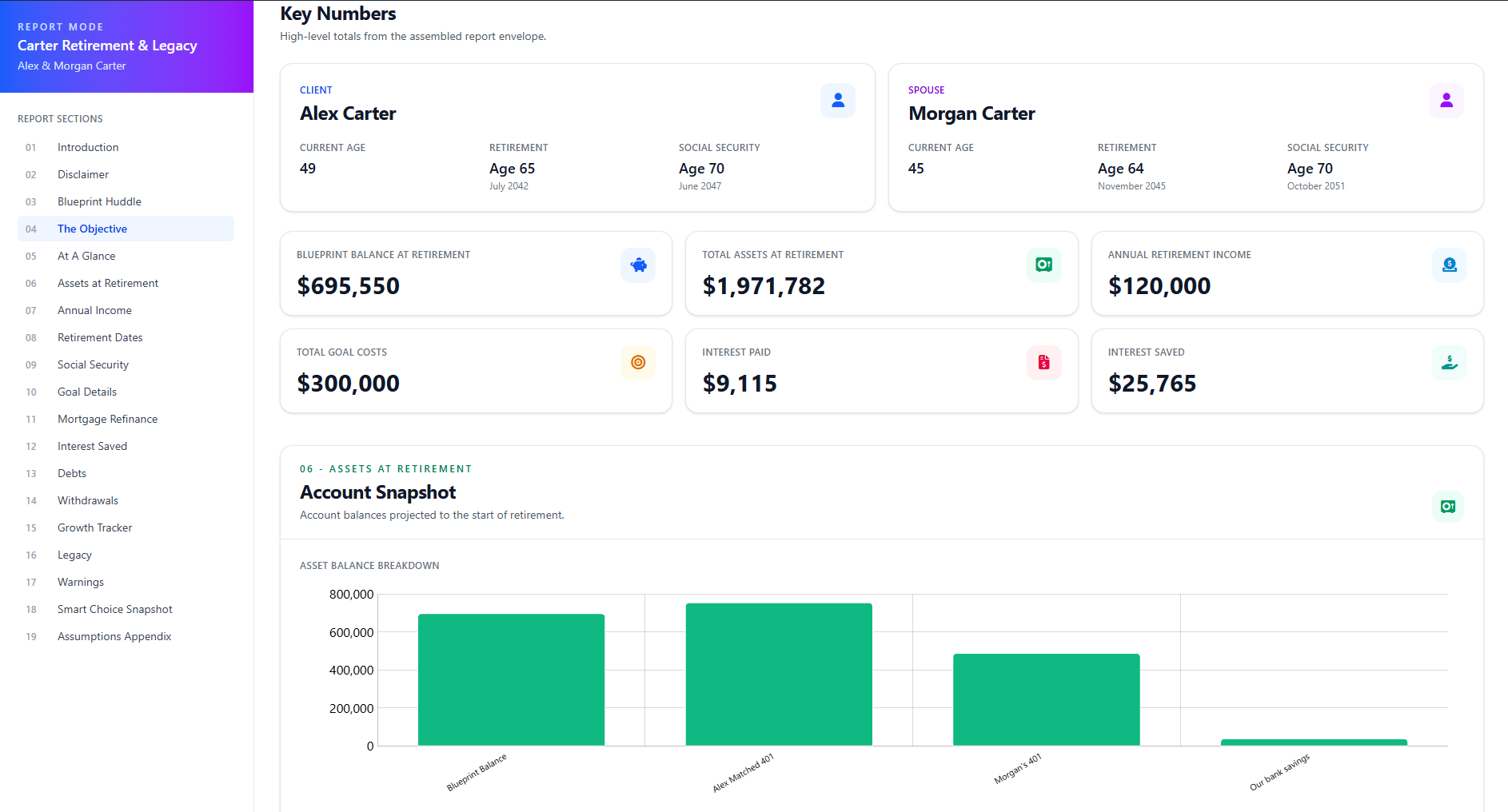Open the Legacy section
The height and width of the screenshot is (812, 1508).
point(126,555)
